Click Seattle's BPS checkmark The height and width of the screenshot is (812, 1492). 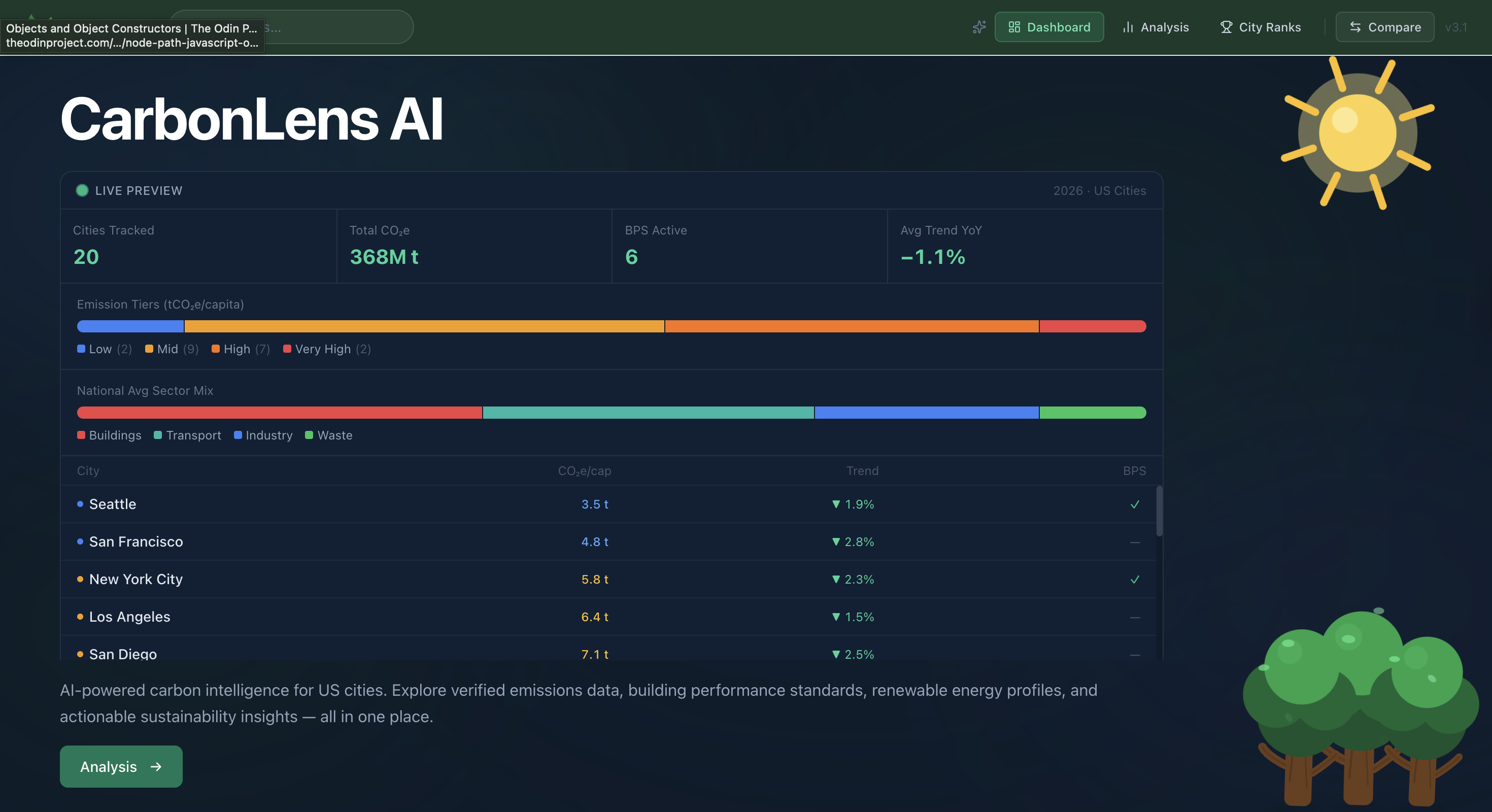coord(1134,504)
